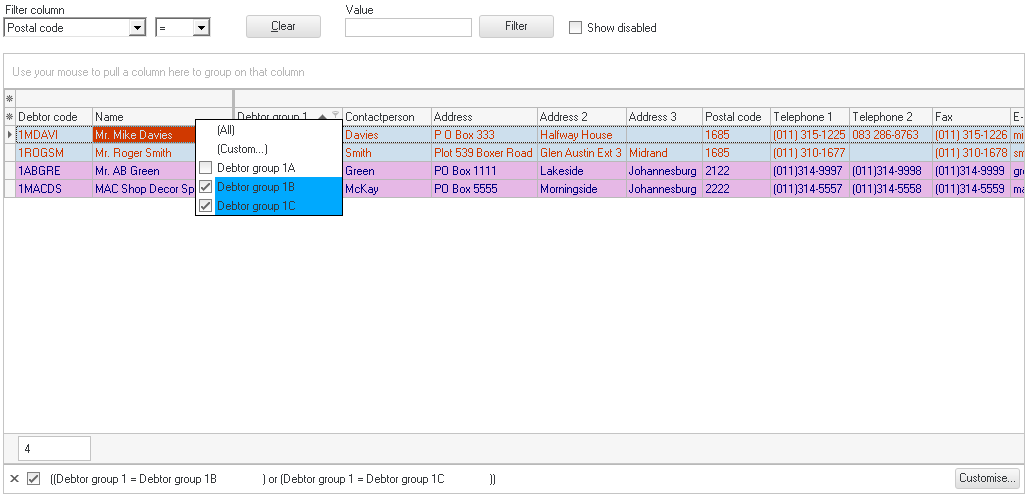The height and width of the screenshot is (497, 1028).
Task: Click the X icon to remove the active filter
Action: pos(14,478)
